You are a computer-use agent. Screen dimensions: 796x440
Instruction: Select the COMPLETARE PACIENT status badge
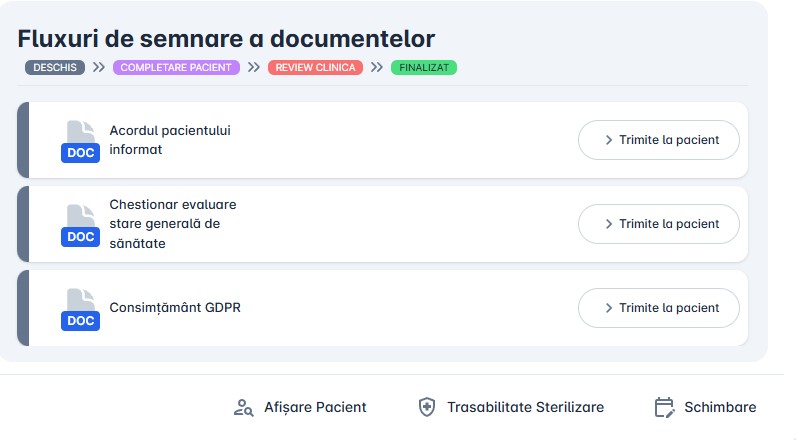click(x=177, y=67)
